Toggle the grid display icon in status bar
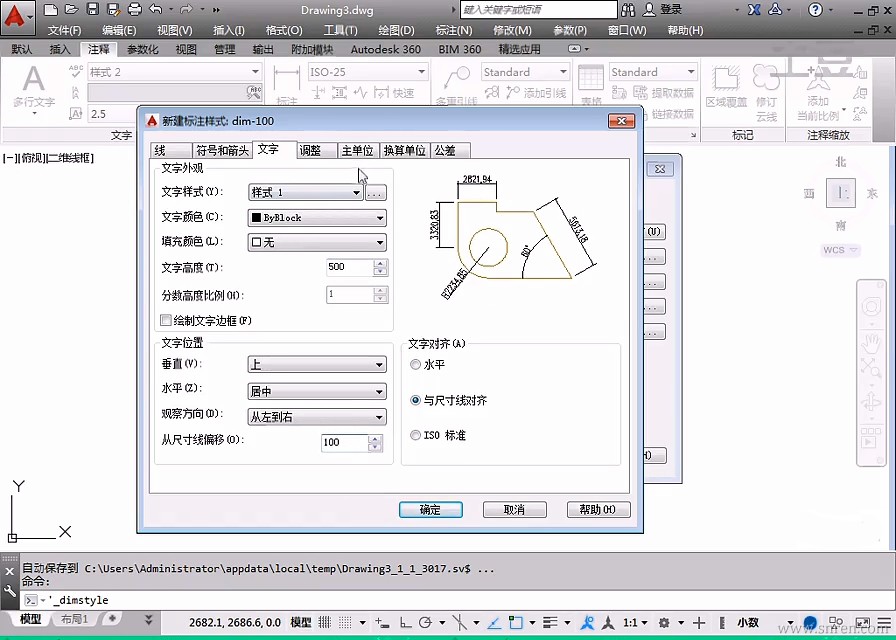 point(325,622)
